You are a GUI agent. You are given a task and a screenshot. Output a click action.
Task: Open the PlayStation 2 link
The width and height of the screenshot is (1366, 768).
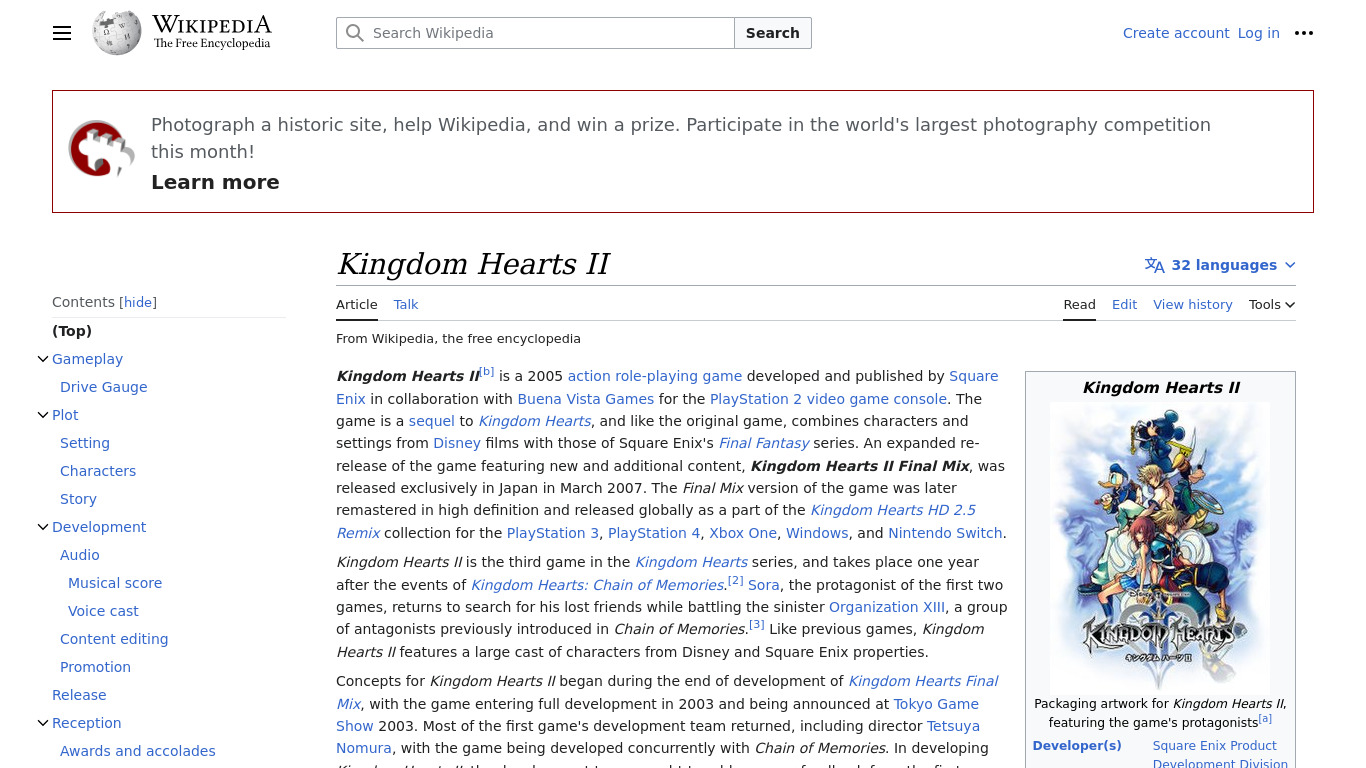click(x=756, y=399)
